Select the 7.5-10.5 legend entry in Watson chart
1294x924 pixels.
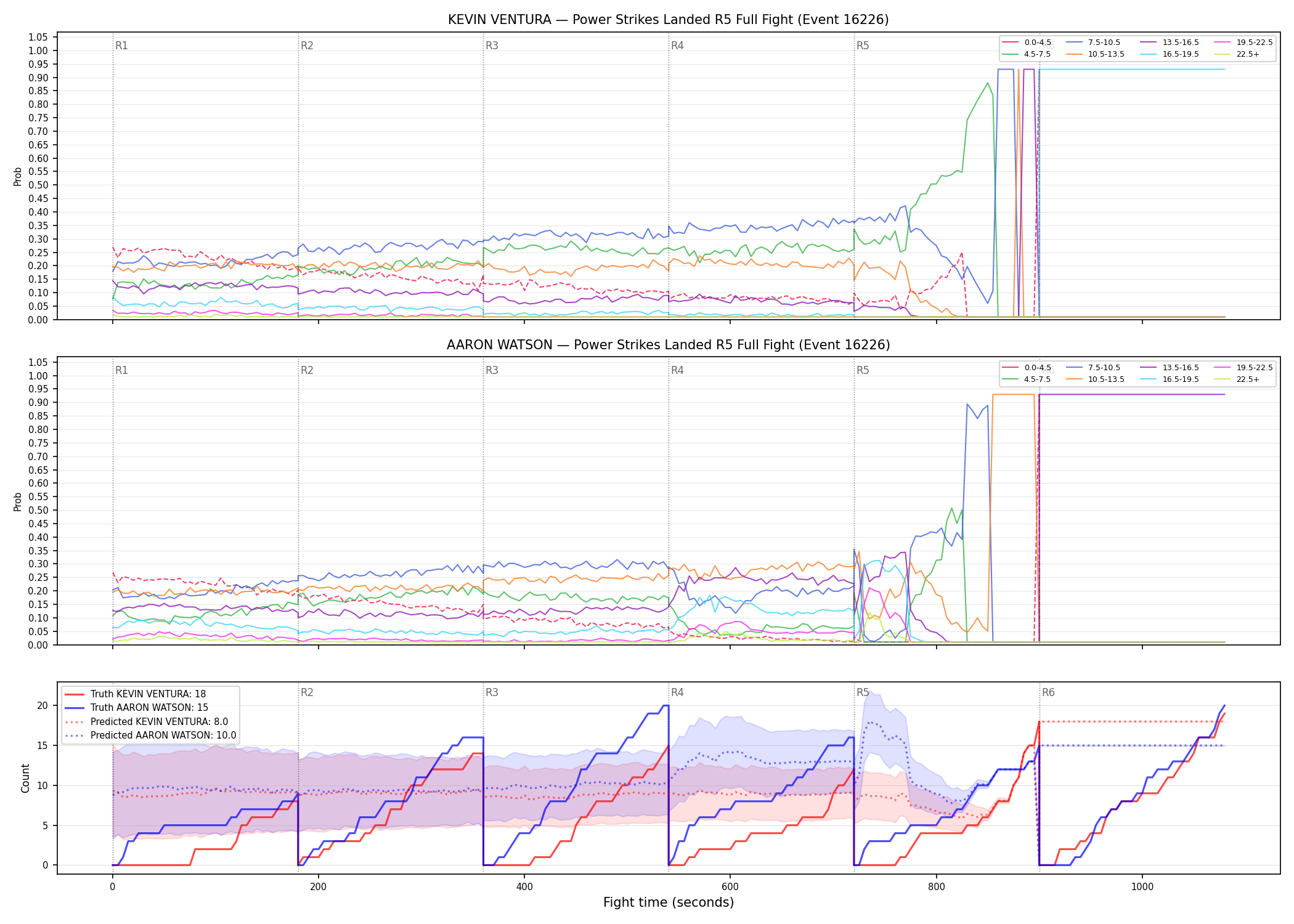[1093, 368]
